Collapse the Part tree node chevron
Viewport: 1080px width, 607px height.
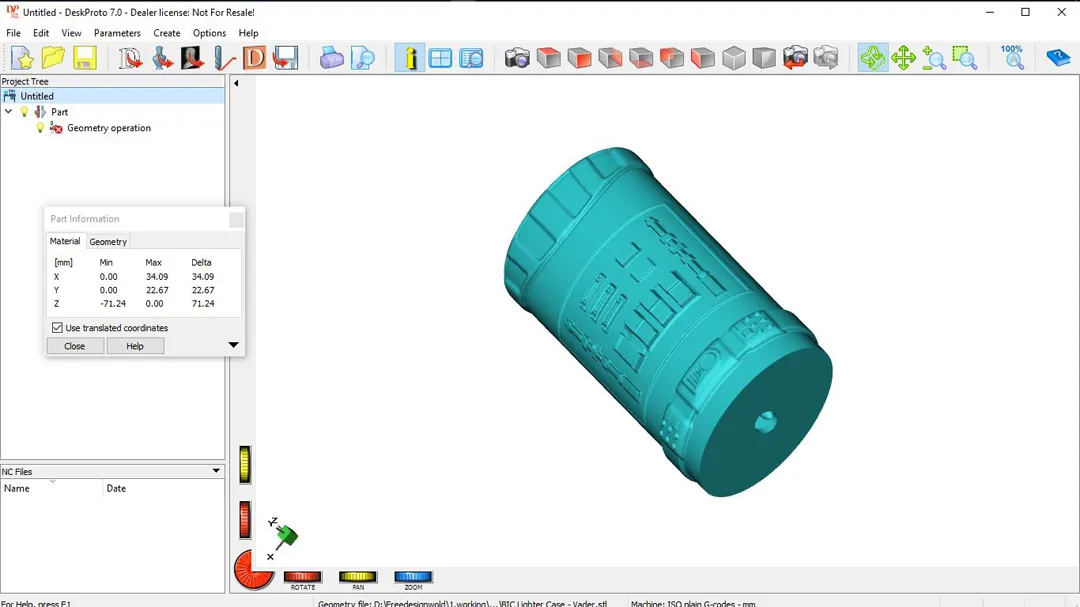[x=8, y=112]
